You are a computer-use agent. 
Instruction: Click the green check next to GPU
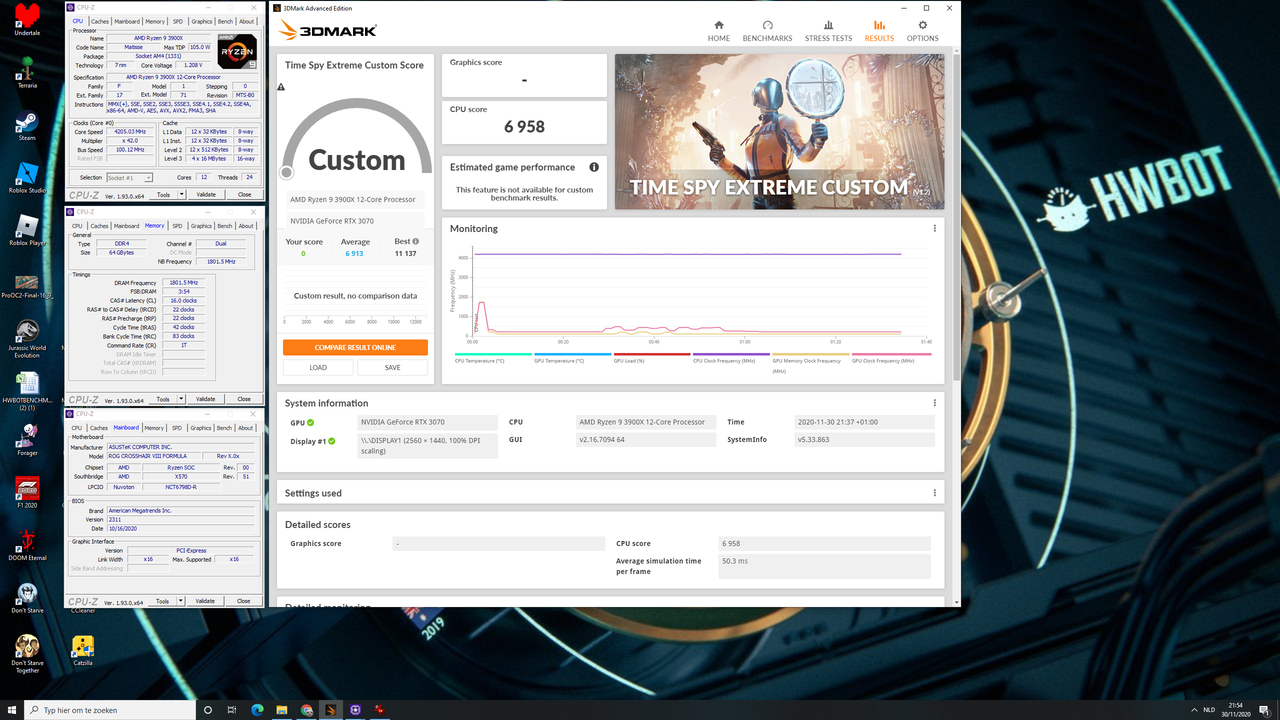click(311, 422)
